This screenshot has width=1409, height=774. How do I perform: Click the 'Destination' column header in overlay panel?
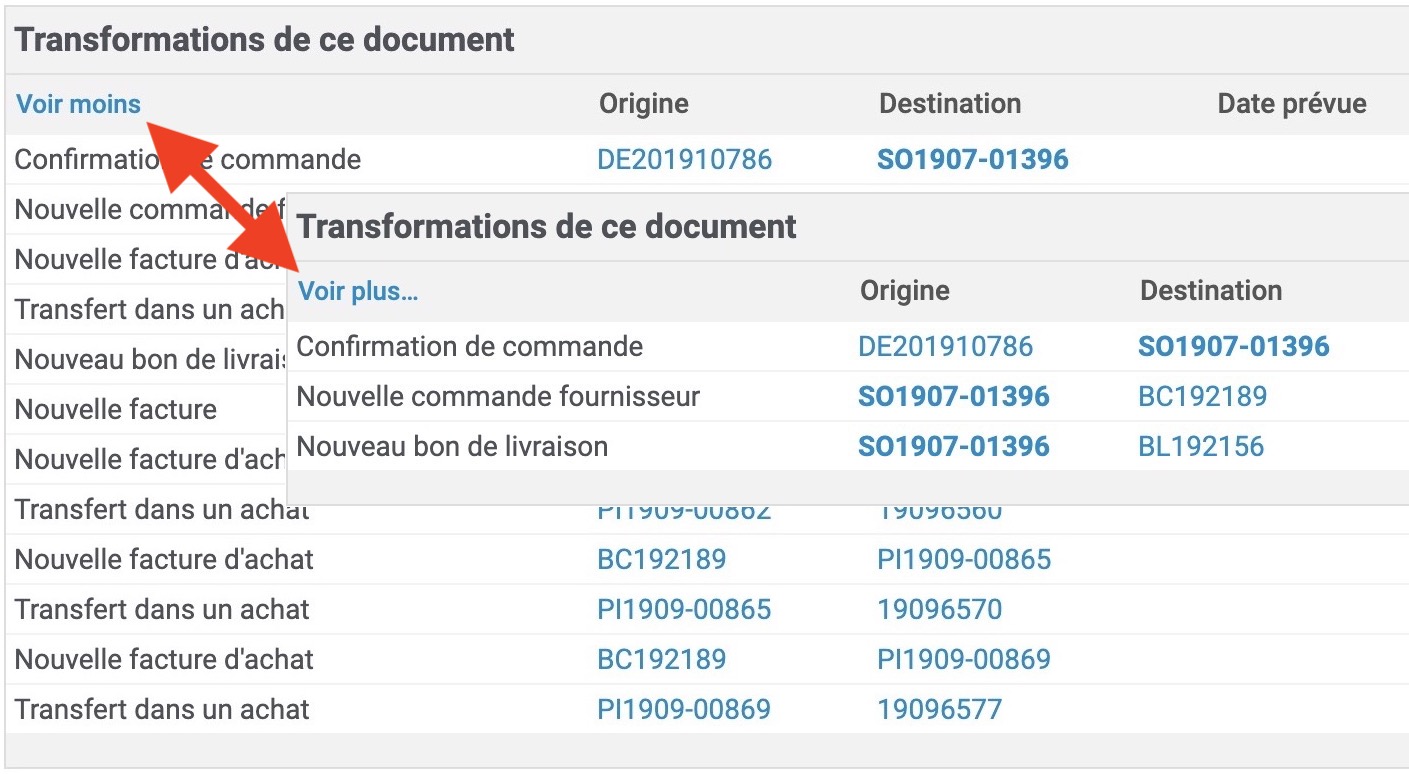pyautogui.click(x=1210, y=291)
